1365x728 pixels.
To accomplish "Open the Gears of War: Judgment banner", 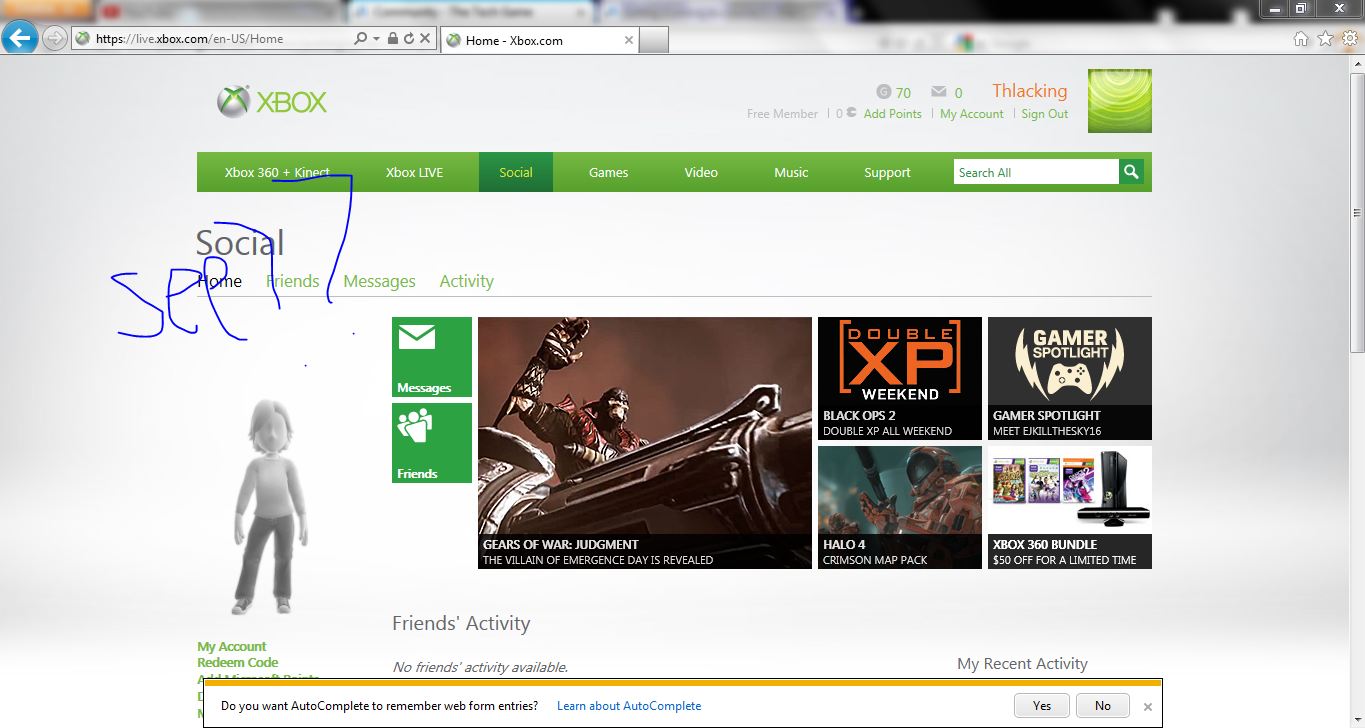I will point(645,443).
